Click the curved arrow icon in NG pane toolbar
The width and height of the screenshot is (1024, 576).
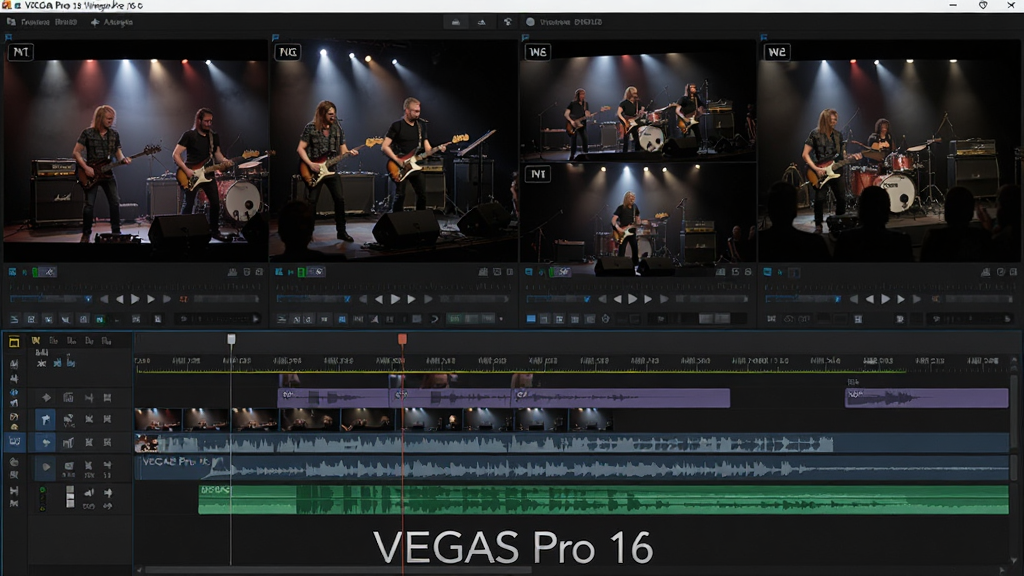[434, 319]
